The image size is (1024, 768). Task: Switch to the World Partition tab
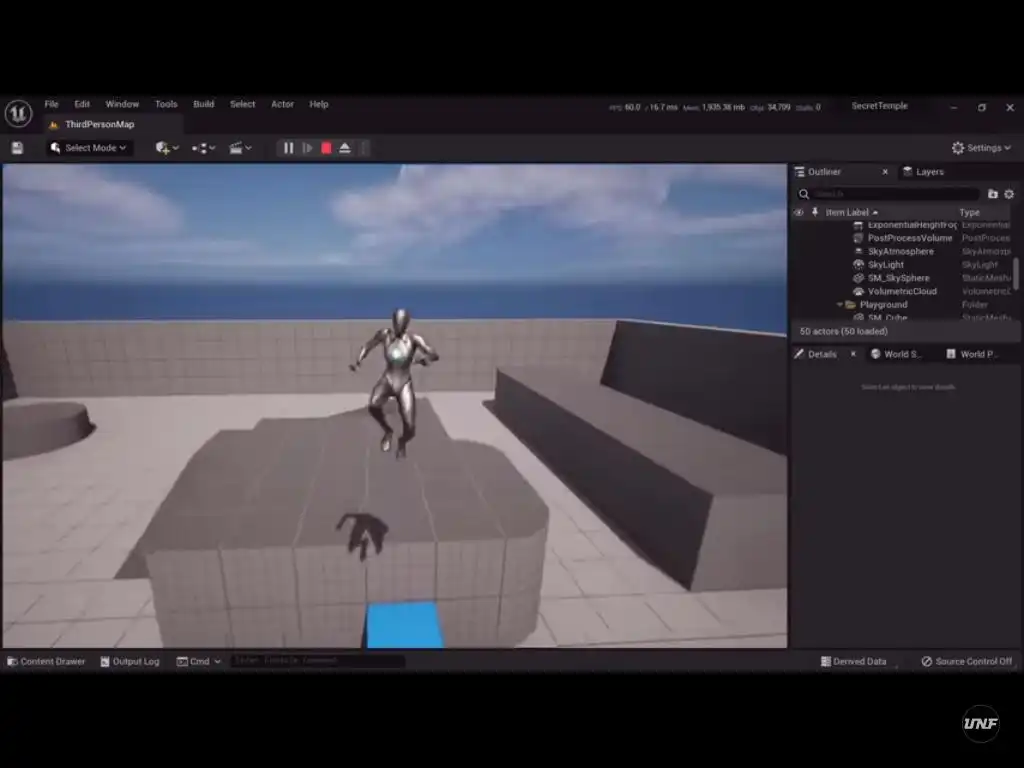pyautogui.click(x=972, y=355)
